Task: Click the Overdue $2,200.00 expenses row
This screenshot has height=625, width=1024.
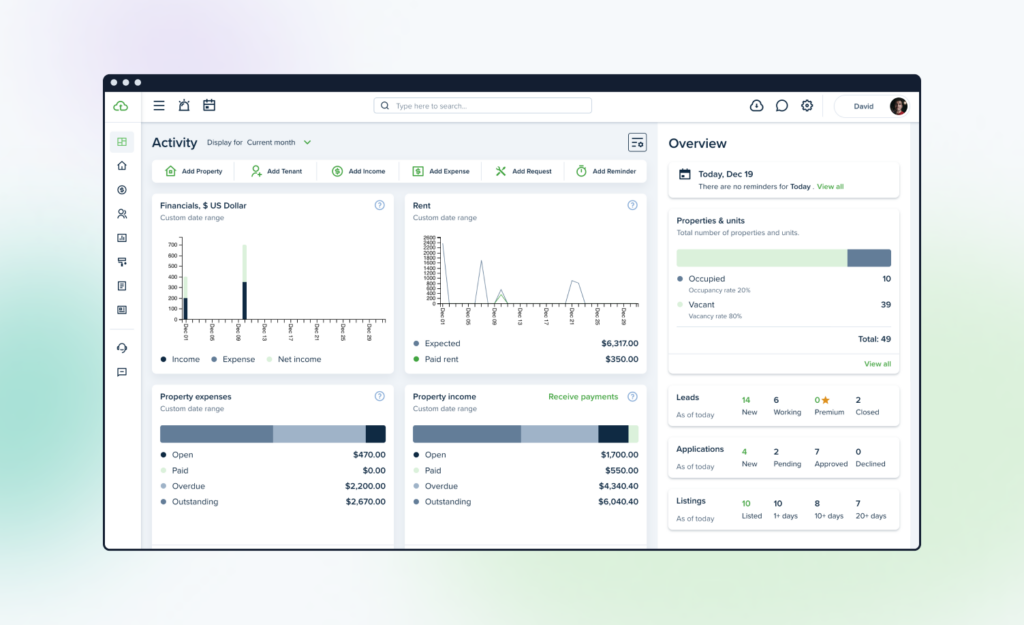Action: (x=273, y=486)
